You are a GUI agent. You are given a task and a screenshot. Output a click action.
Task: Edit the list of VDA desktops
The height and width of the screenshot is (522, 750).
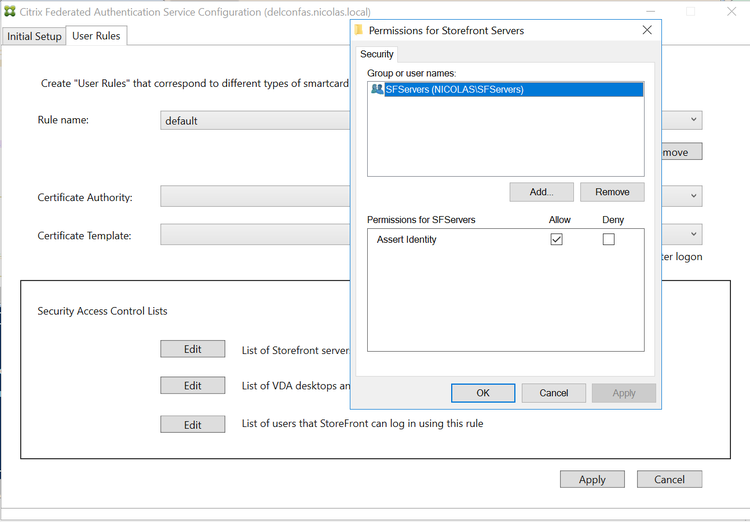coord(193,386)
